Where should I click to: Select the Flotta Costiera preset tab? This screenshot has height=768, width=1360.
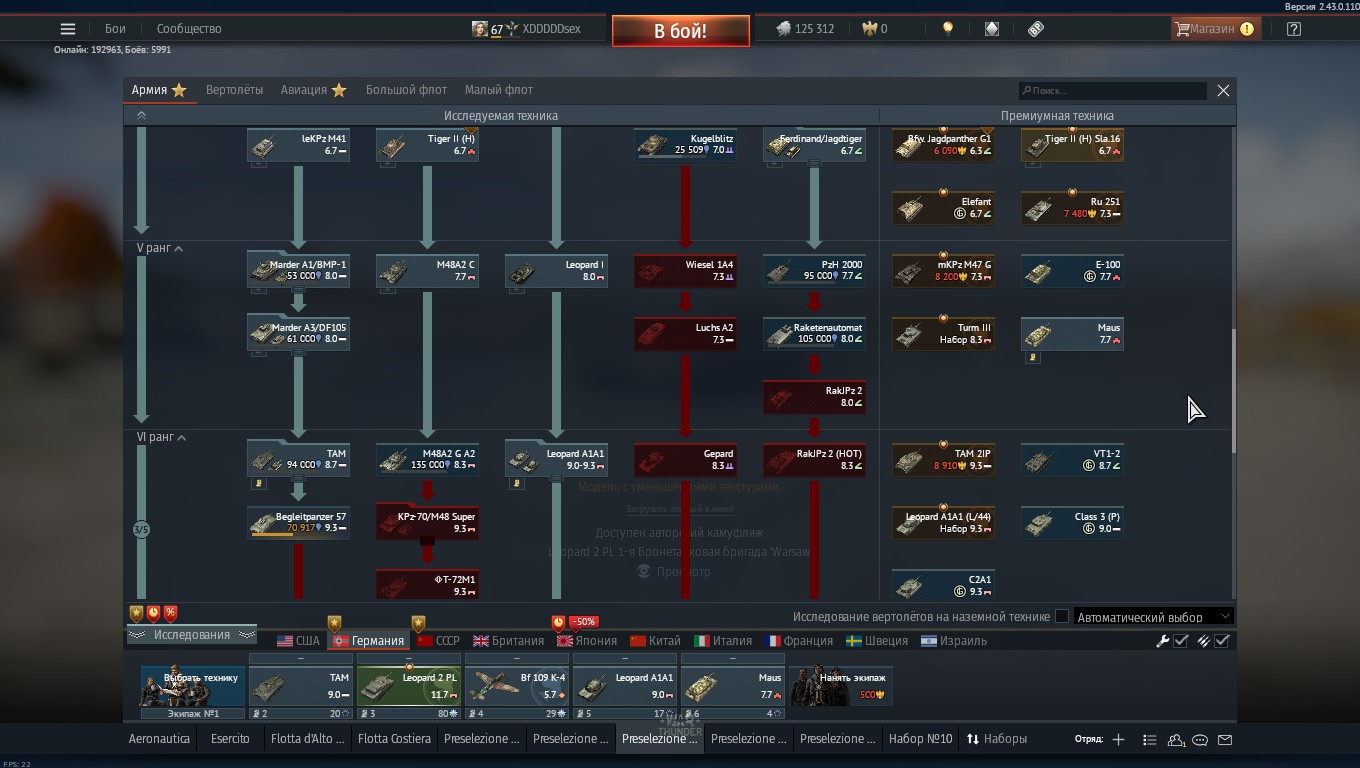tap(394, 739)
